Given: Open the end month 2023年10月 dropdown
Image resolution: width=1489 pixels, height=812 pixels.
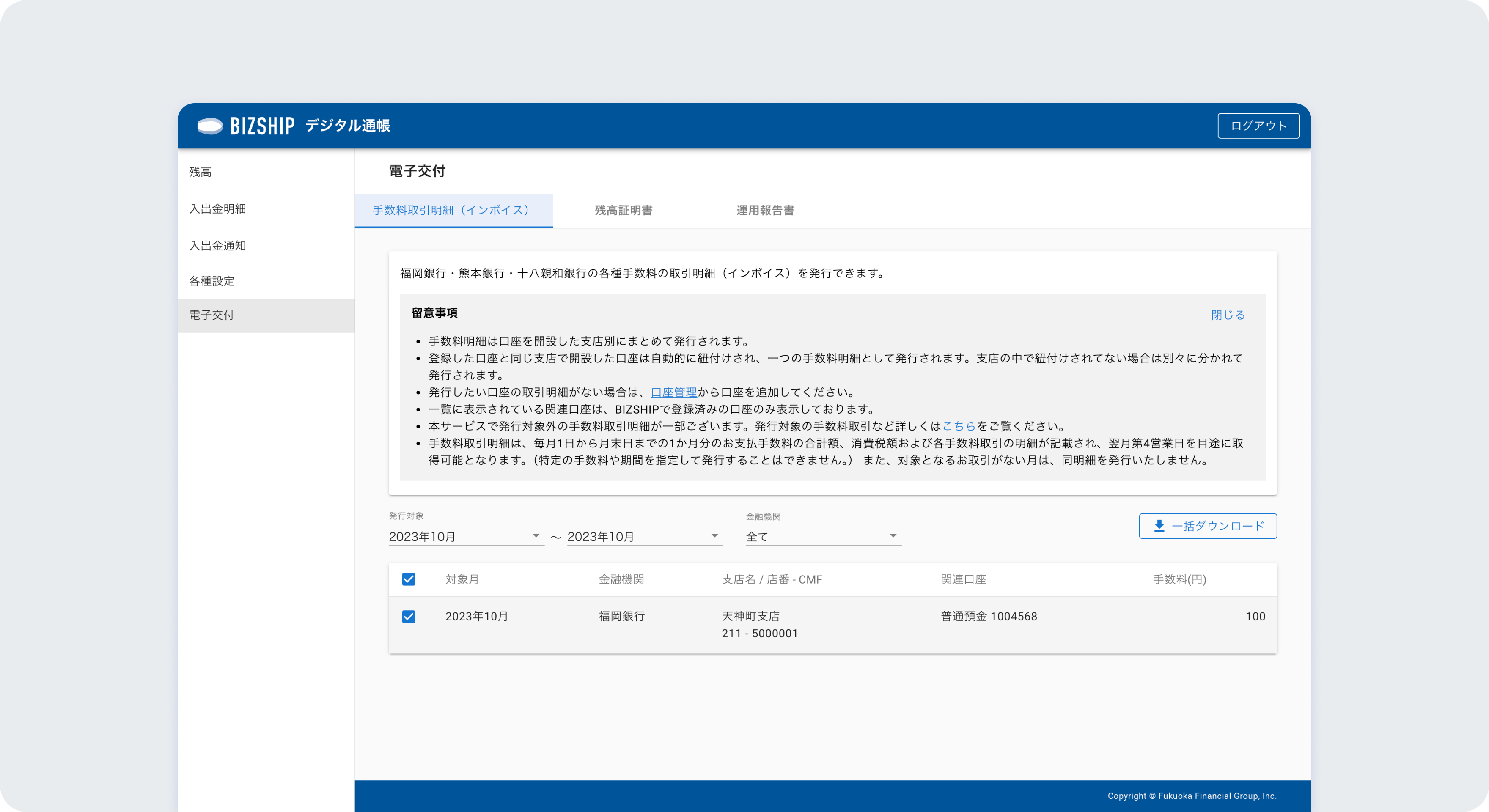Looking at the screenshot, I should click(645, 536).
